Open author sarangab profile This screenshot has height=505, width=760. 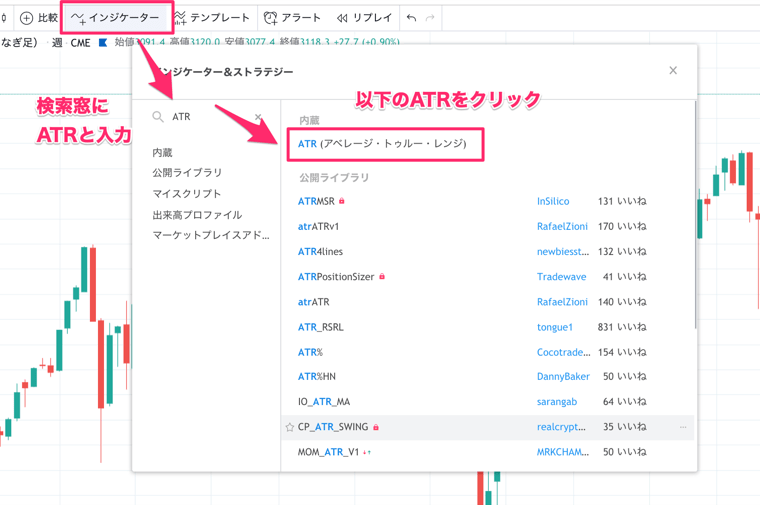click(x=557, y=402)
